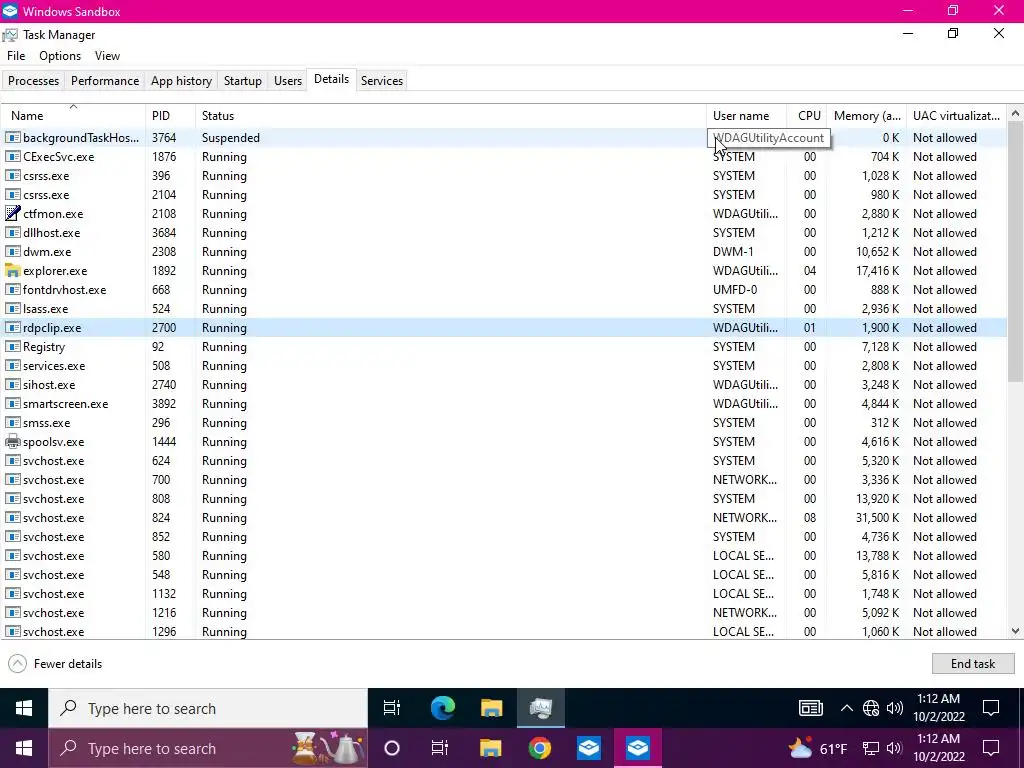Image resolution: width=1024 pixels, height=768 pixels.
Task: Open the File menu
Action: [16, 56]
